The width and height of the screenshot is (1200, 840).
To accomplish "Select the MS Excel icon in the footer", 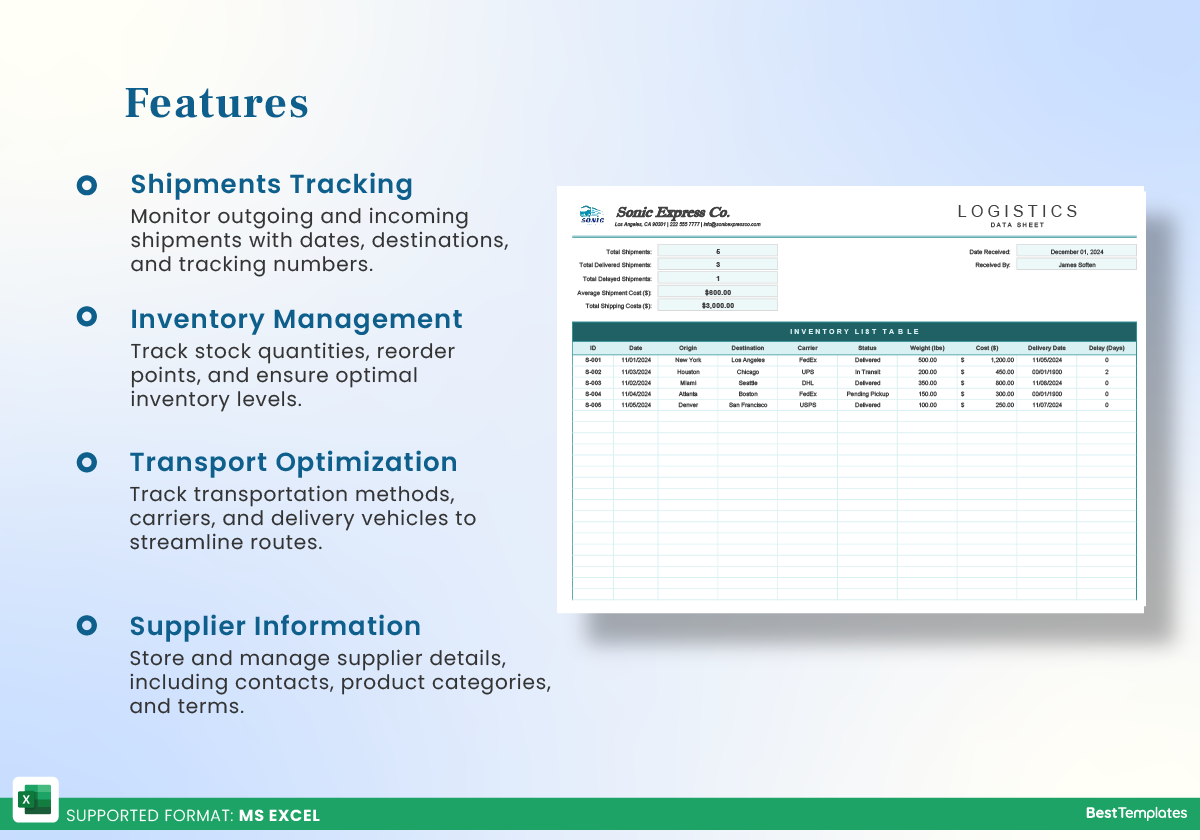I will pyautogui.click(x=36, y=800).
